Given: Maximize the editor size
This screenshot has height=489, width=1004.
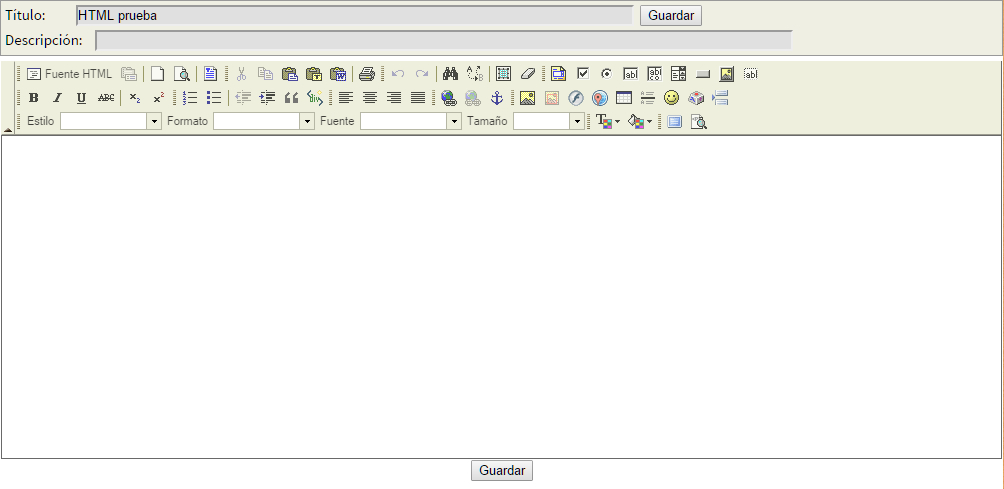Looking at the screenshot, I should tap(674, 122).
